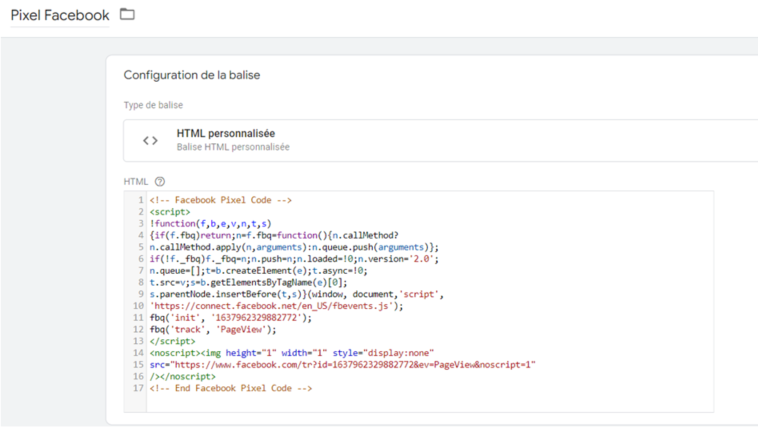Click the closing script tag on line 13

(x=173, y=341)
